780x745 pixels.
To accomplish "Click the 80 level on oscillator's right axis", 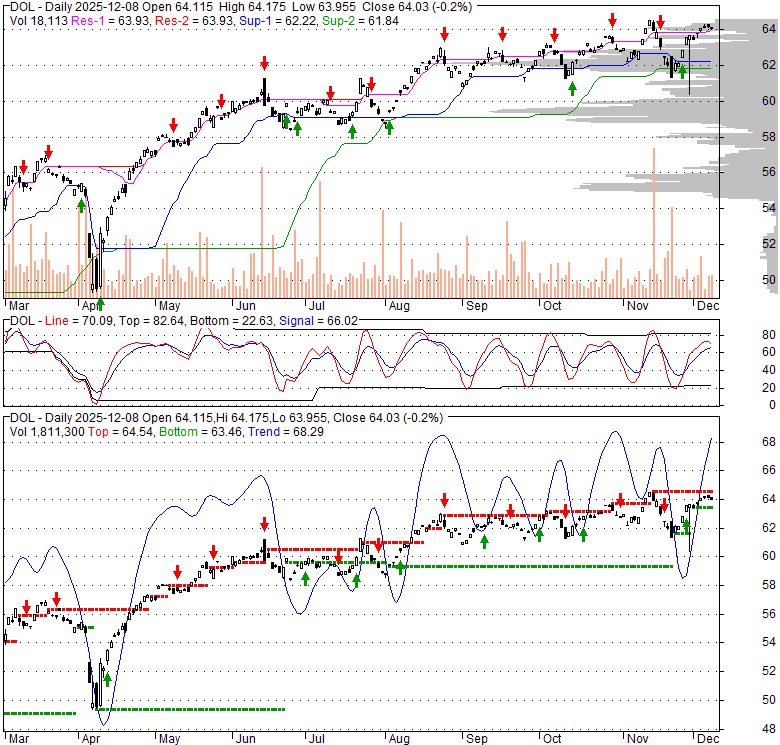I will click(x=739, y=334).
